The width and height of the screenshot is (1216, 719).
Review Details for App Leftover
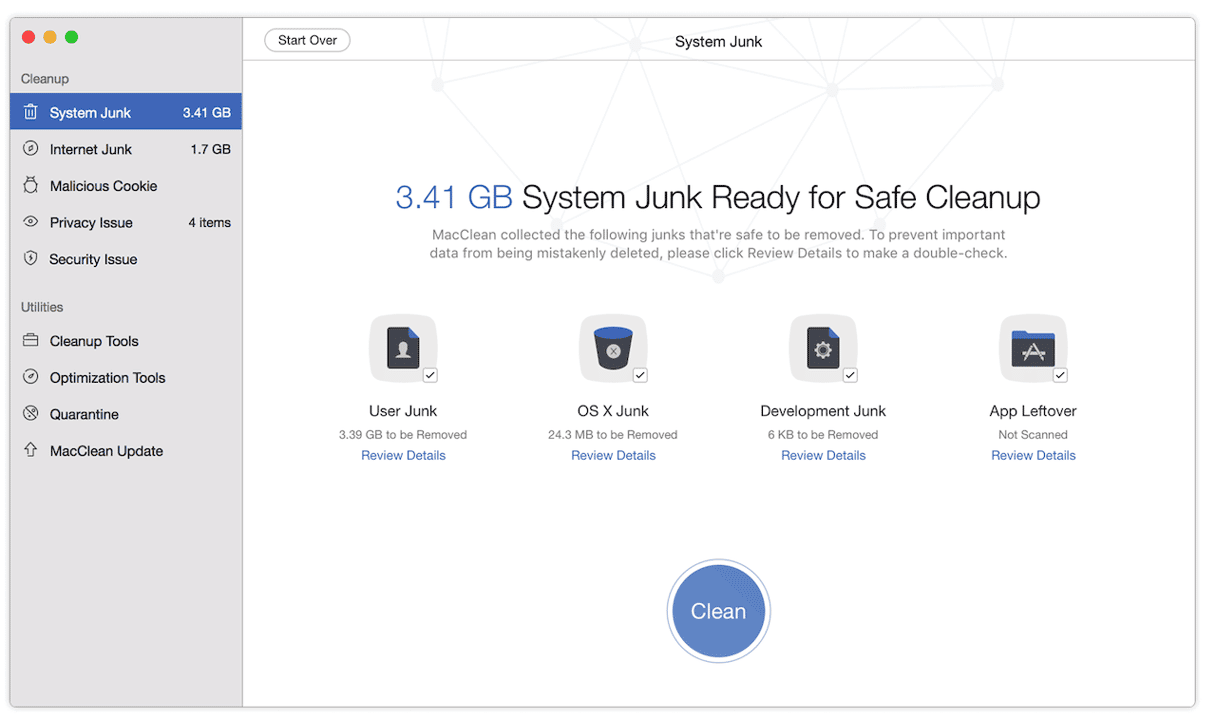pyautogui.click(x=1033, y=455)
